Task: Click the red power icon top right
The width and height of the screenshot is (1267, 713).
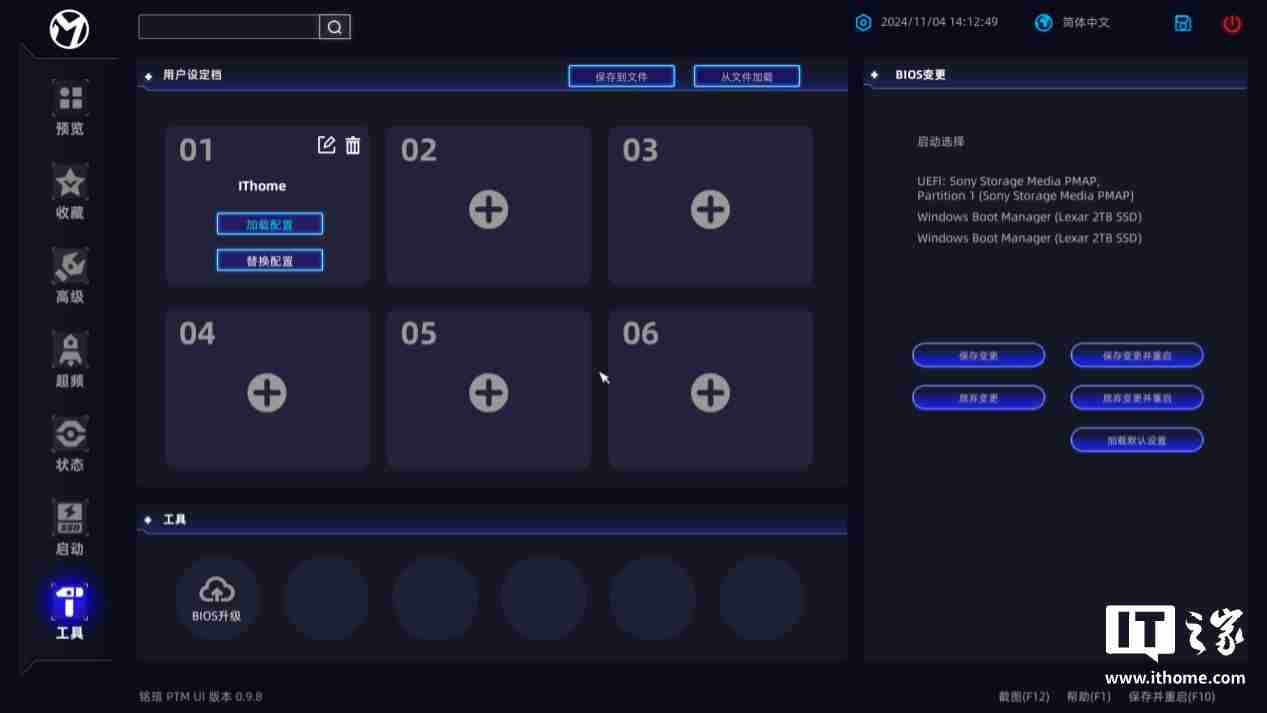Action: 1231,23
